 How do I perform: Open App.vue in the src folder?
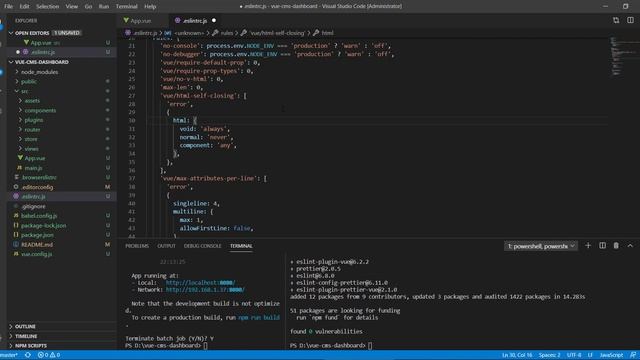35,158
